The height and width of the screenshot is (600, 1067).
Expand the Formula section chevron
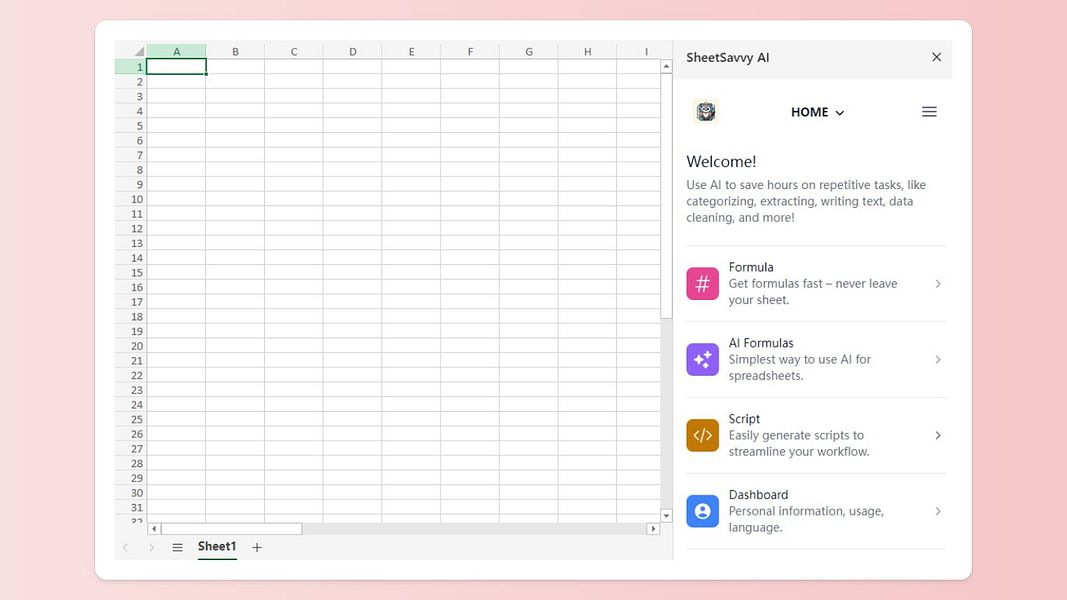(937, 283)
